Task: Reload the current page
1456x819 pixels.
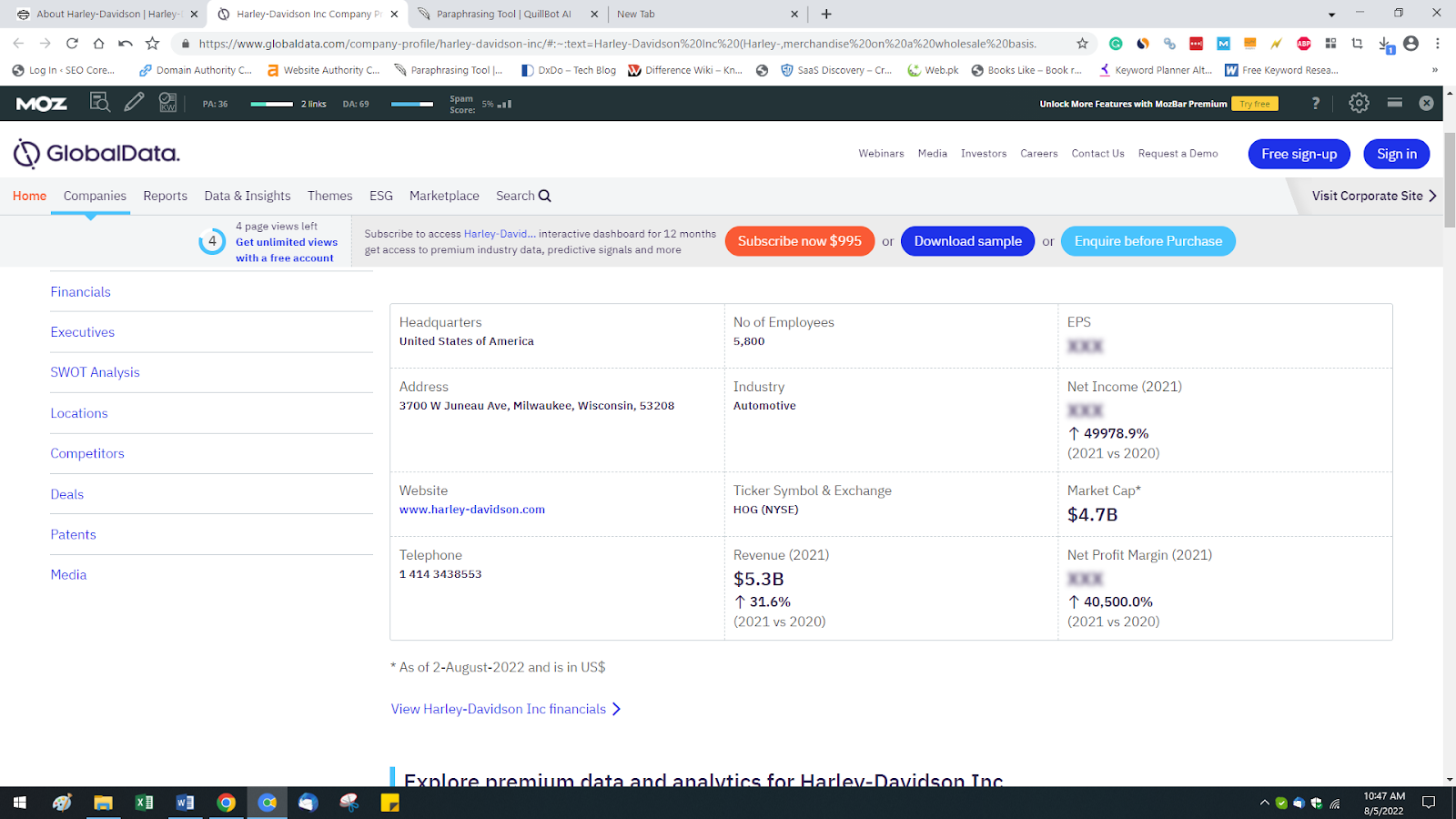Action: 72,43
